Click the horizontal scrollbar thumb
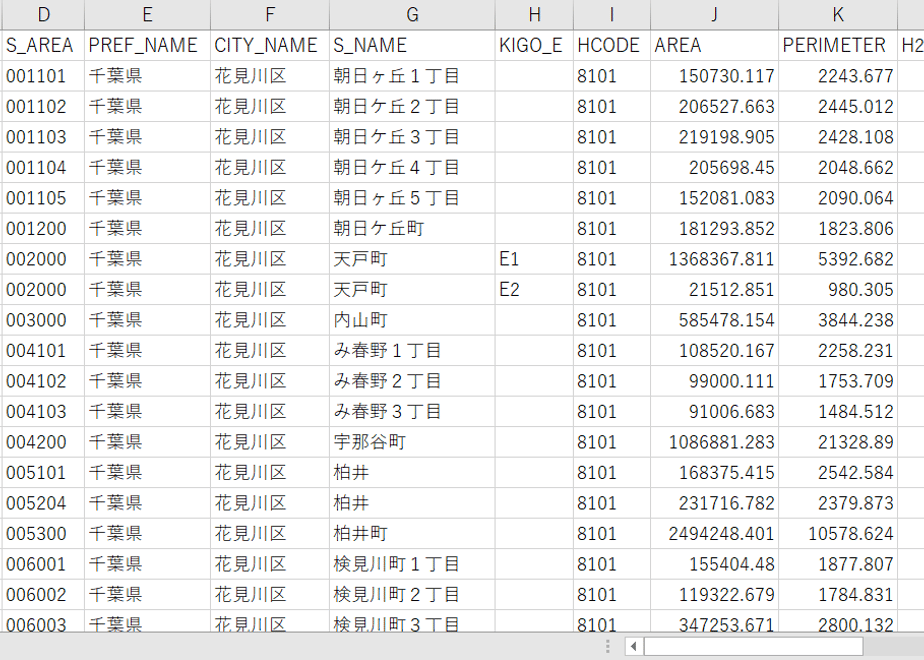Image resolution: width=924 pixels, height=660 pixels. (x=753, y=646)
